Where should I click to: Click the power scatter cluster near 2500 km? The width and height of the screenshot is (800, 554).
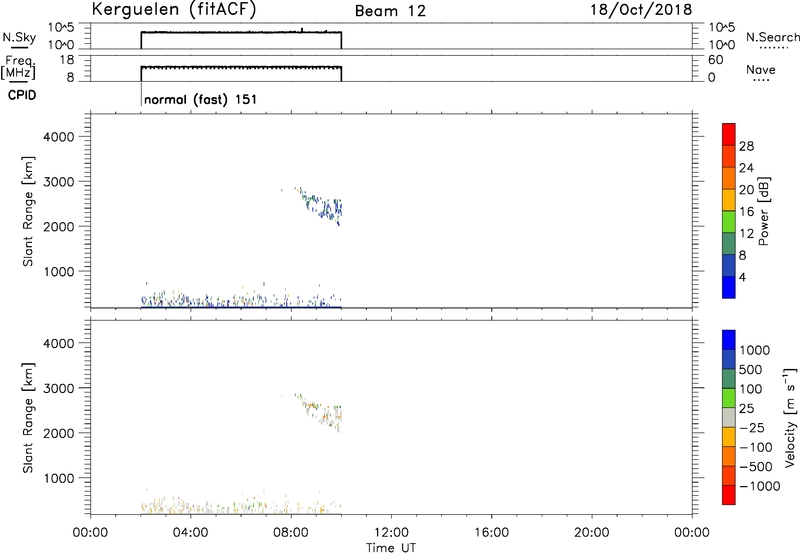pyautogui.click(x=321, y=206)
